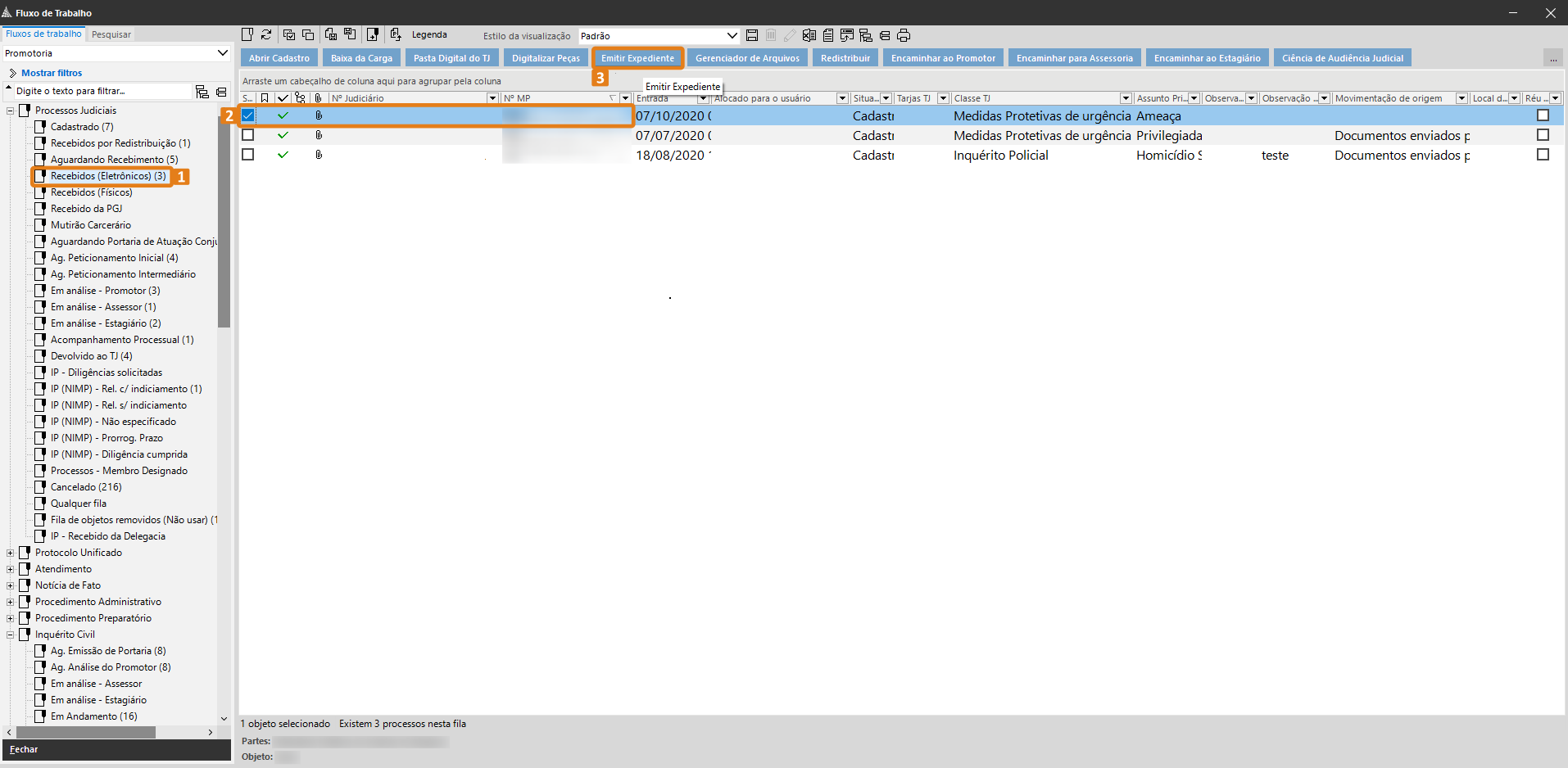
Task: Click the copy-with-lock toolbar icon
Action: pyautogui.click(x=331, y=34)
